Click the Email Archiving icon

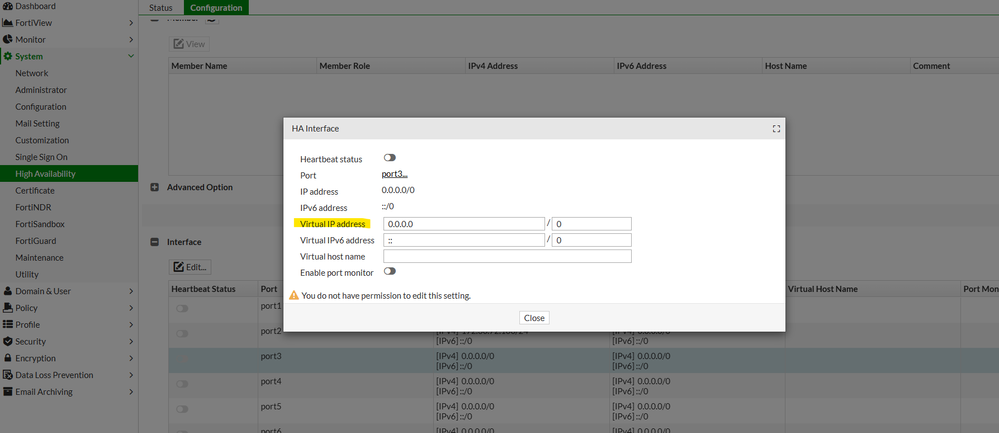pos(8,392)
